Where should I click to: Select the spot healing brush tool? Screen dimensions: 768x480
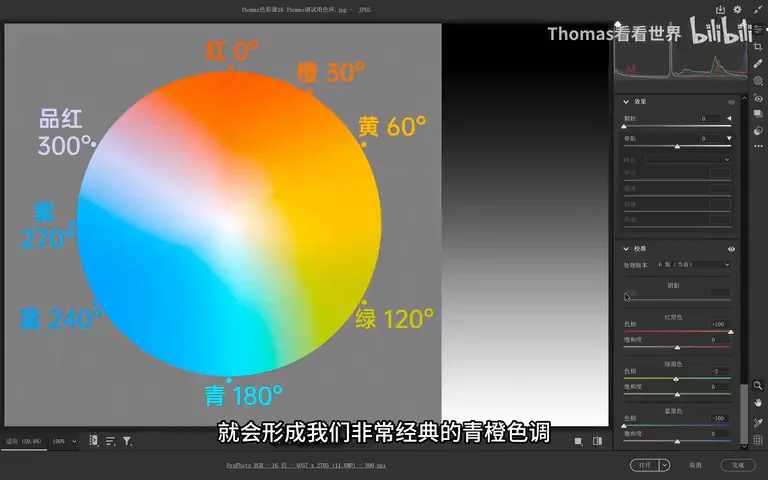tap(758, 64)
